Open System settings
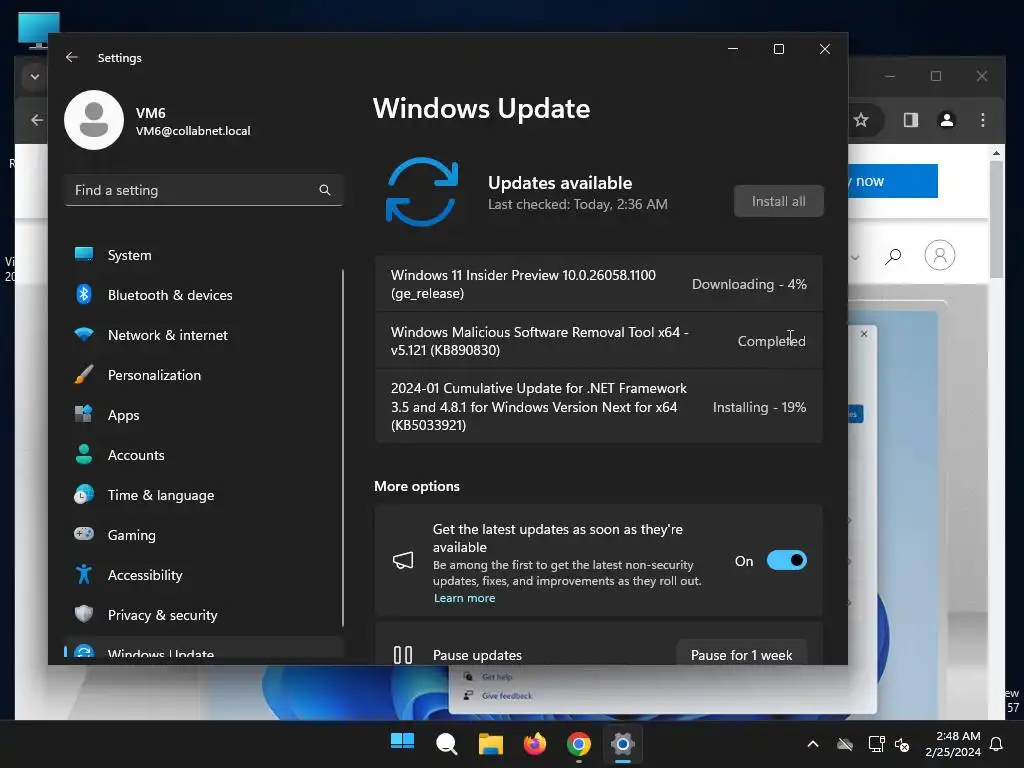The height and width of the screenshot is (768, 1024). (x=204, y=255)
